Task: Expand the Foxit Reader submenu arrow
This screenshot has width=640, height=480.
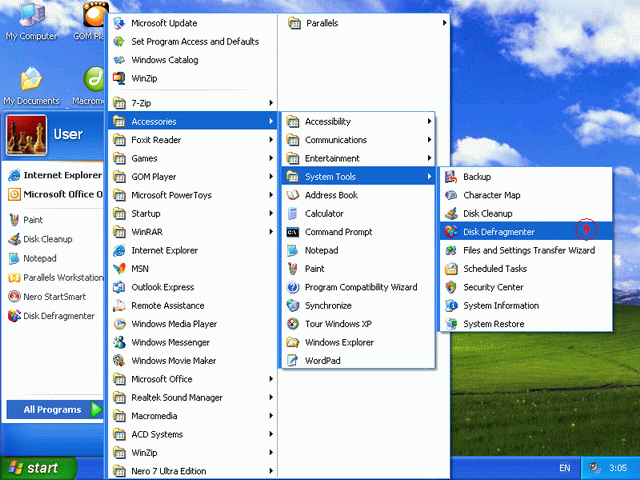Action: [x=271, y=140]
